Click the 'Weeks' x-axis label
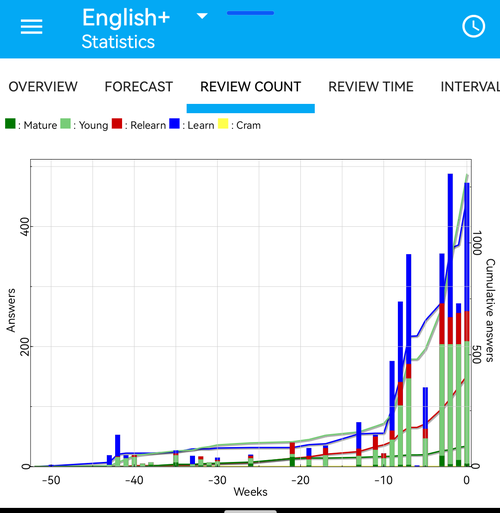The image size is (500, 513). pyautogui.click(x=250, y=492)
